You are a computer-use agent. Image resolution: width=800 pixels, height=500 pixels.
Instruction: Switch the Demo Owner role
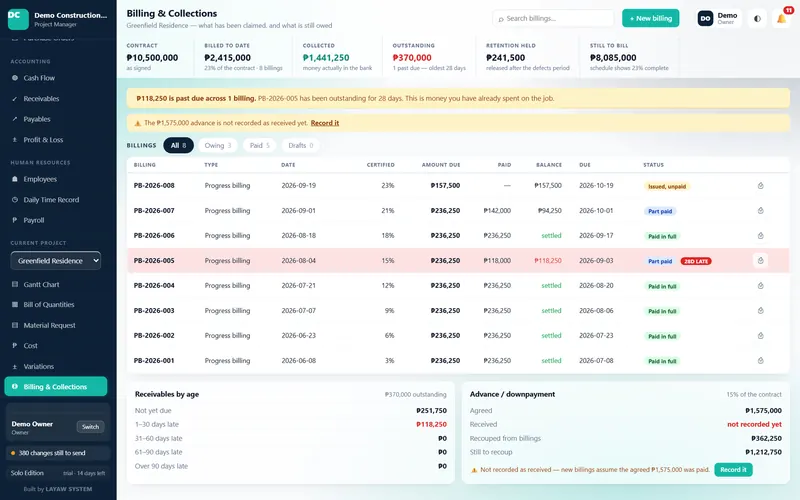(90, 427)
